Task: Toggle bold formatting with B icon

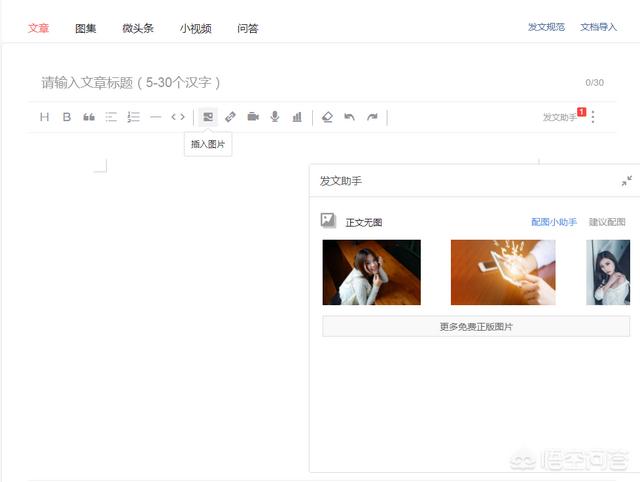Action: 67,117
